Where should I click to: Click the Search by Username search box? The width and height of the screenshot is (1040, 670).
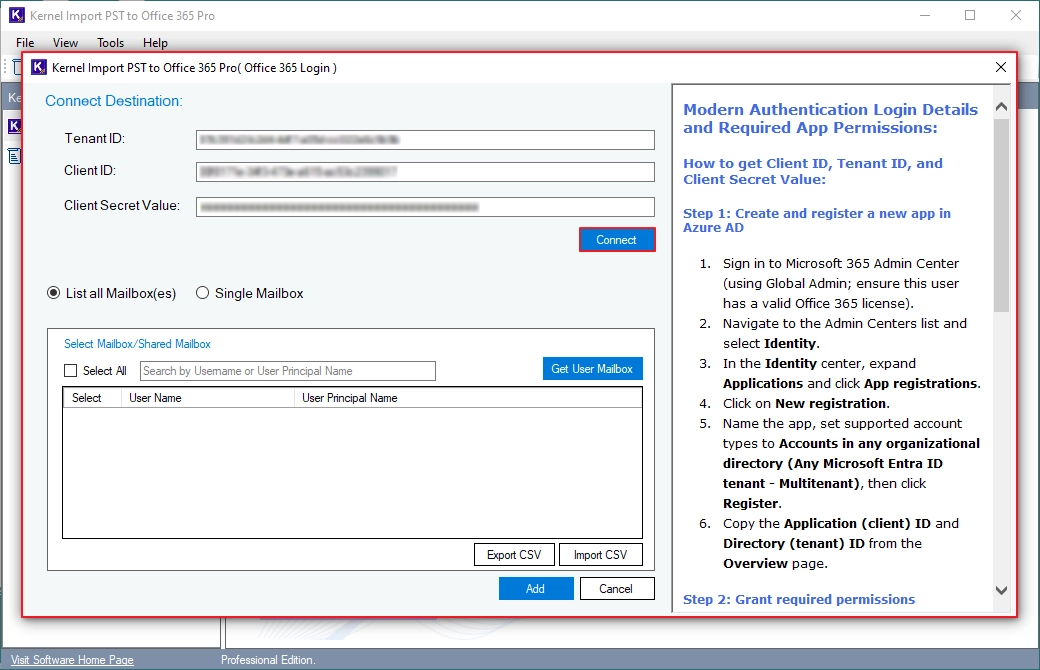point(288,371)
